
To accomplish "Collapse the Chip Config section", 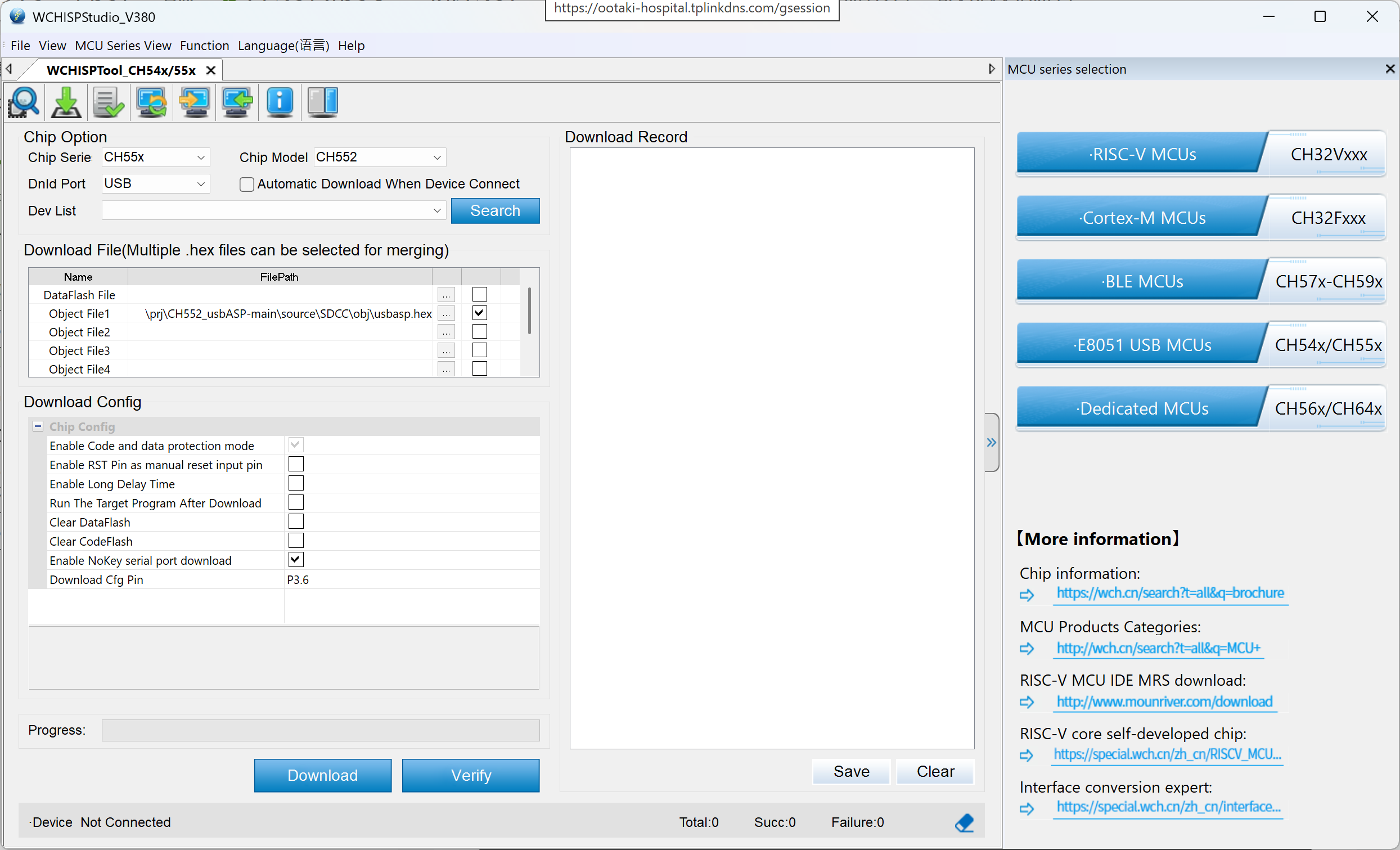I will coord(38,426).
